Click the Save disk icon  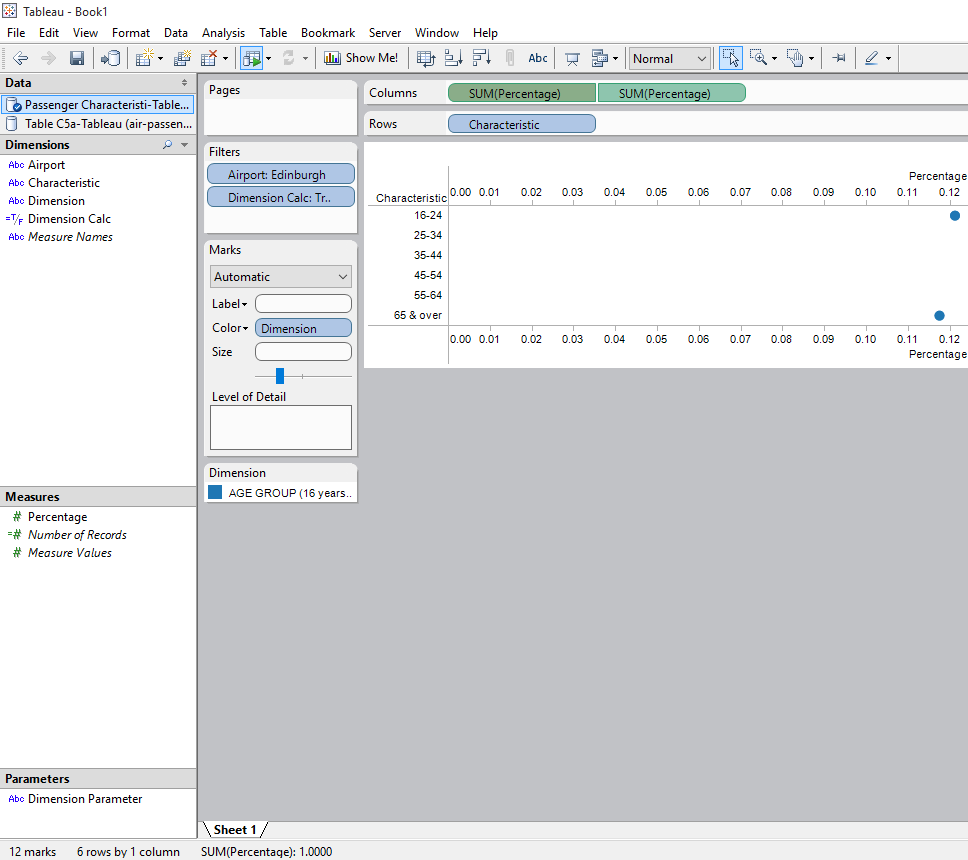[x=77, y=58]
